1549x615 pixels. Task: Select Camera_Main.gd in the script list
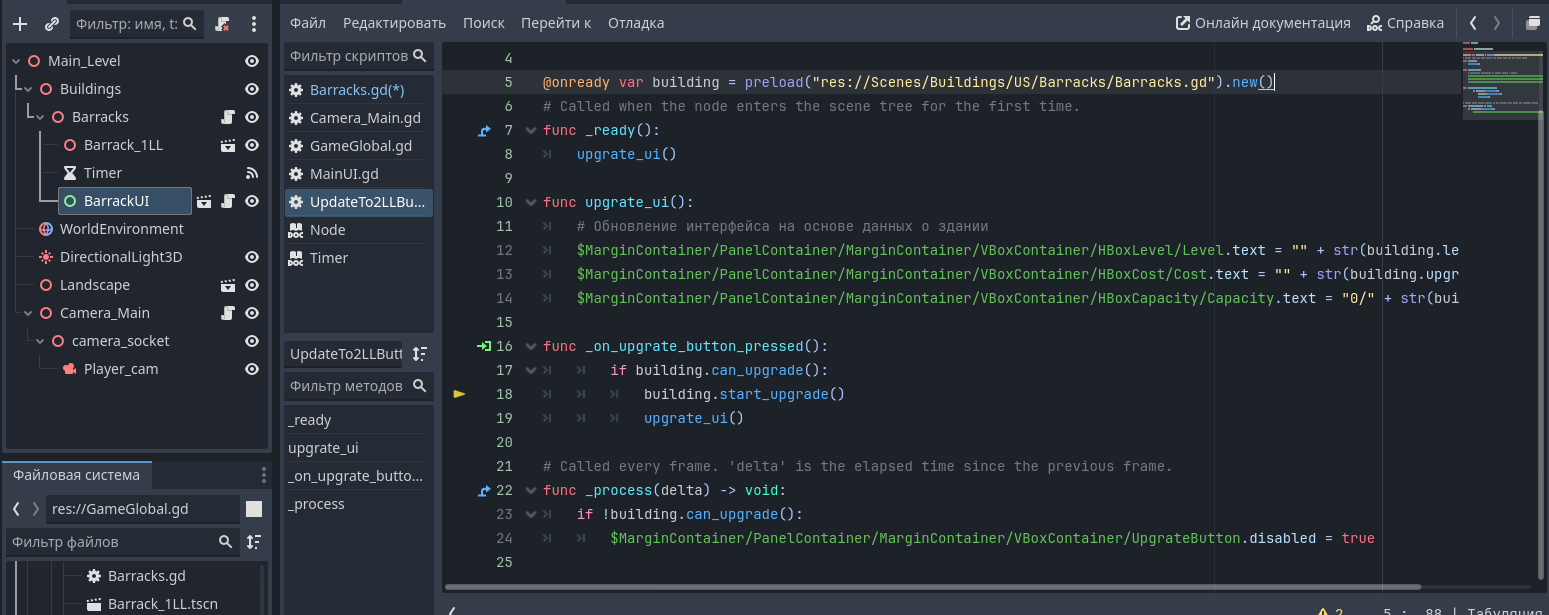[x=364, y=118]
